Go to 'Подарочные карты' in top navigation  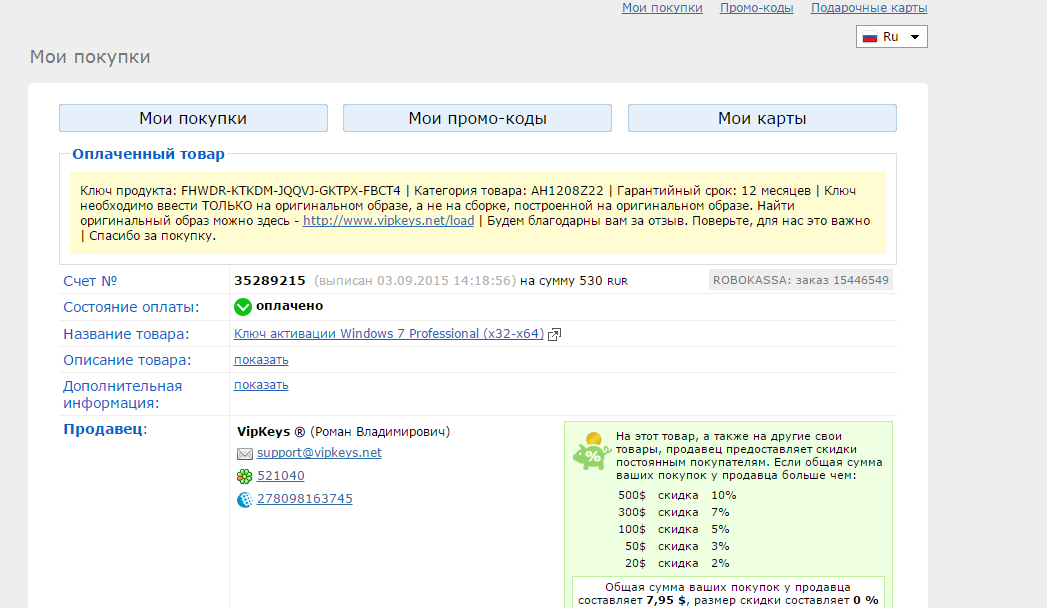pos(869,8)
